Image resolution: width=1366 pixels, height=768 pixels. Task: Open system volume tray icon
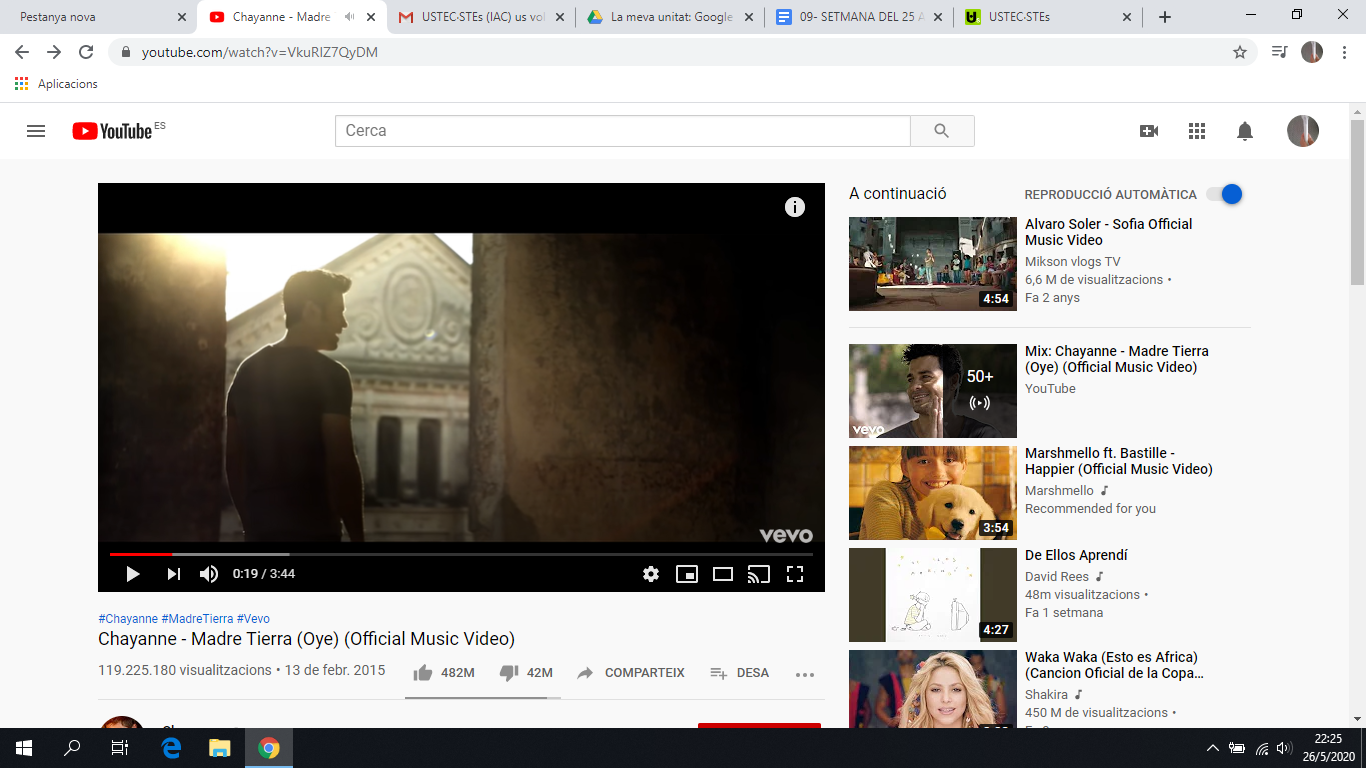click(x=1285, y=748)
